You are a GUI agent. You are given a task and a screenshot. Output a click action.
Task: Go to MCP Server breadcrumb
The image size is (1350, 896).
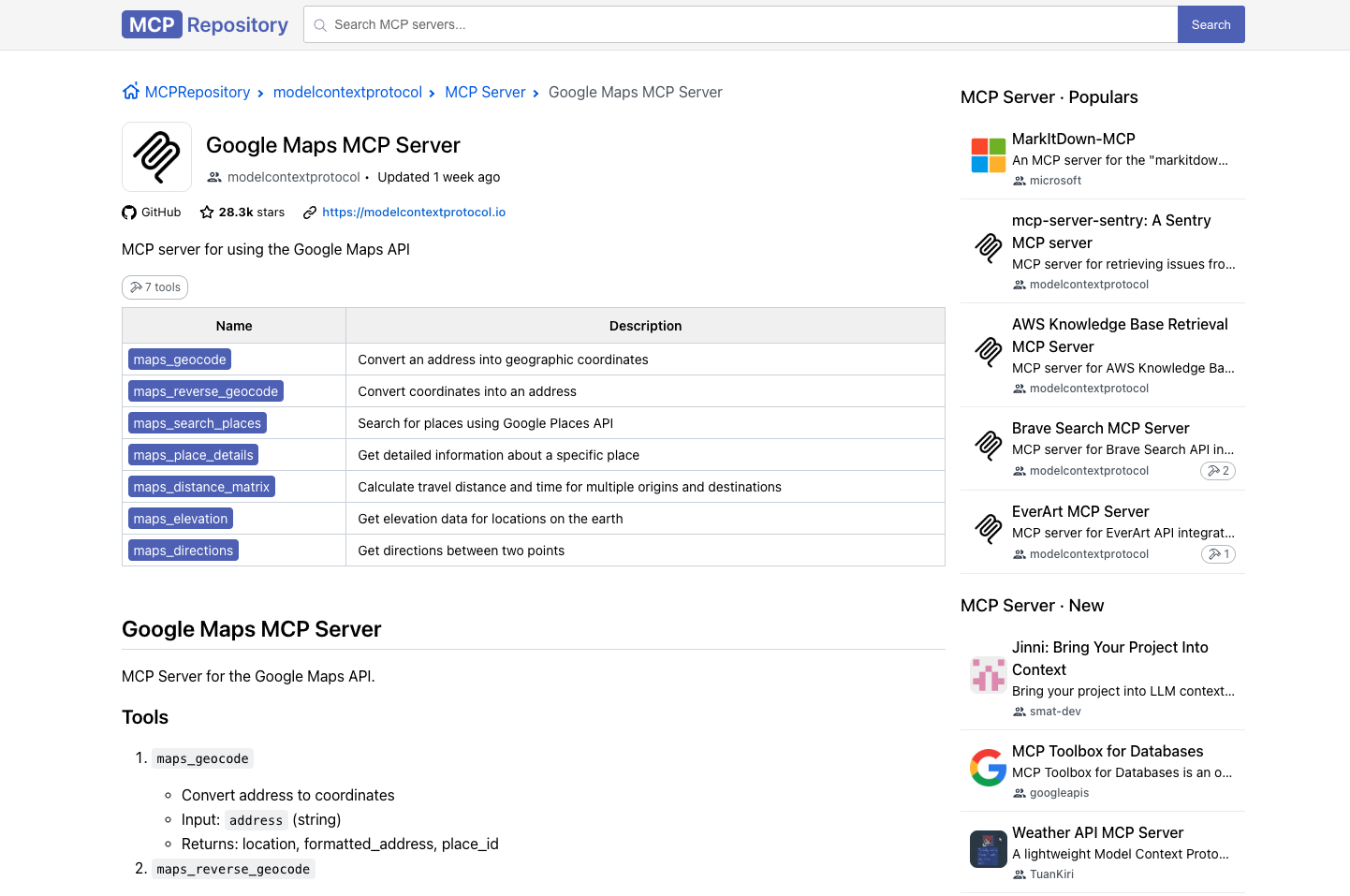(x=485, y=92)
